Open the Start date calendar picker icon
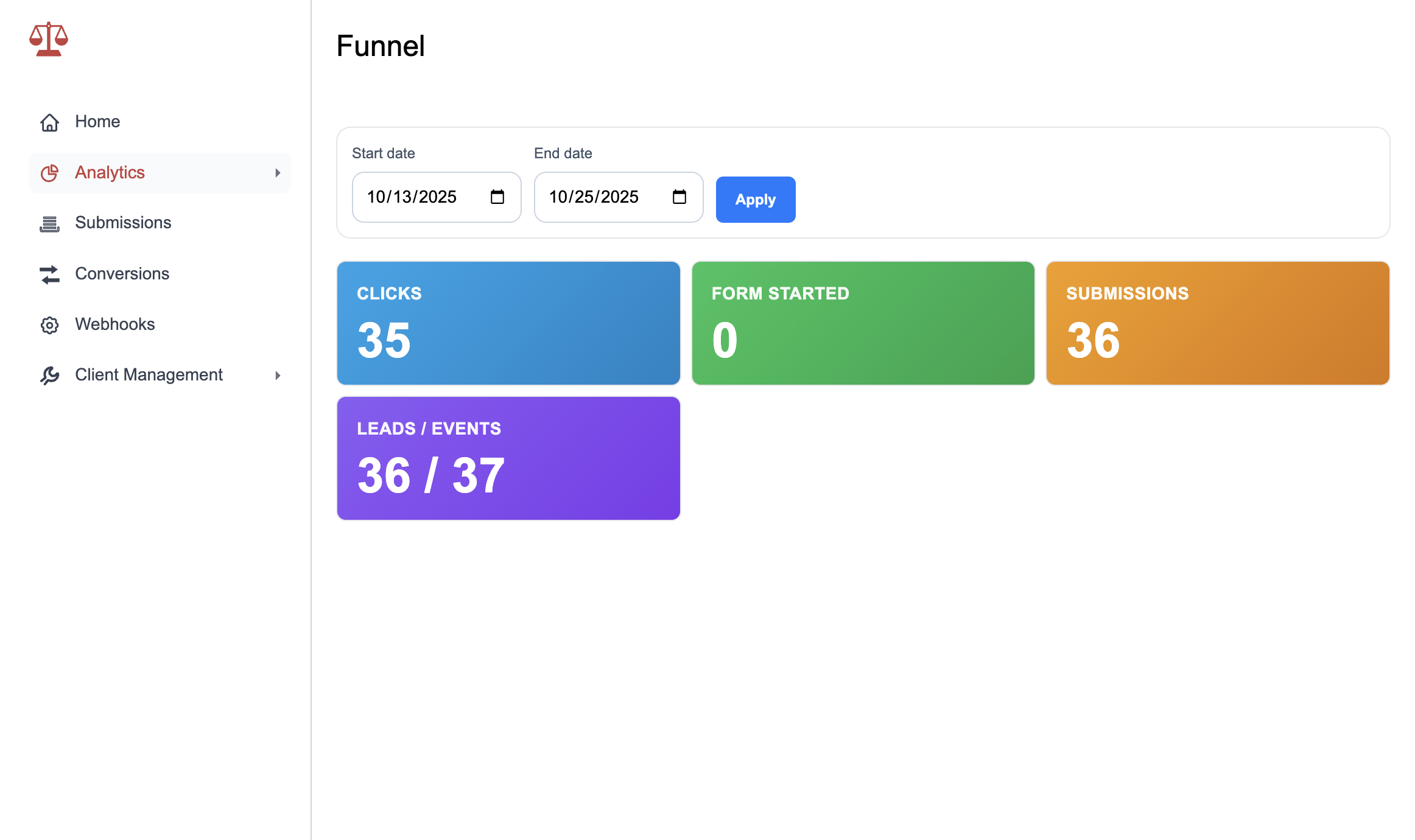This screenshot has height=840, width=1415. pyautogui.click(x=498, y=197)
